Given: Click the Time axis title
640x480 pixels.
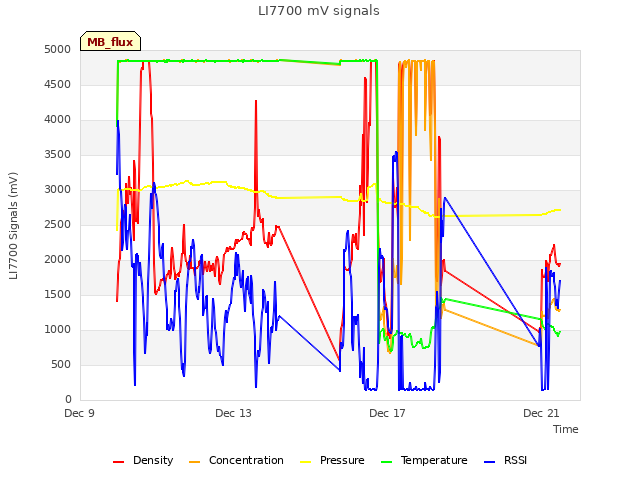Looking at the screenshot, I should [566, 429].
